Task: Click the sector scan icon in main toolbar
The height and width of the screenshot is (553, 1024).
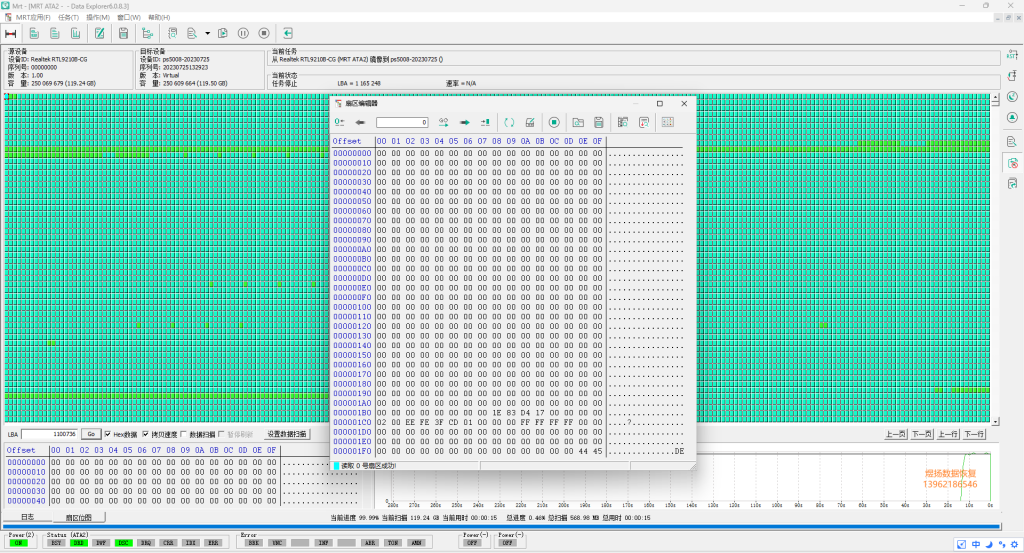Action: point(172,33)
